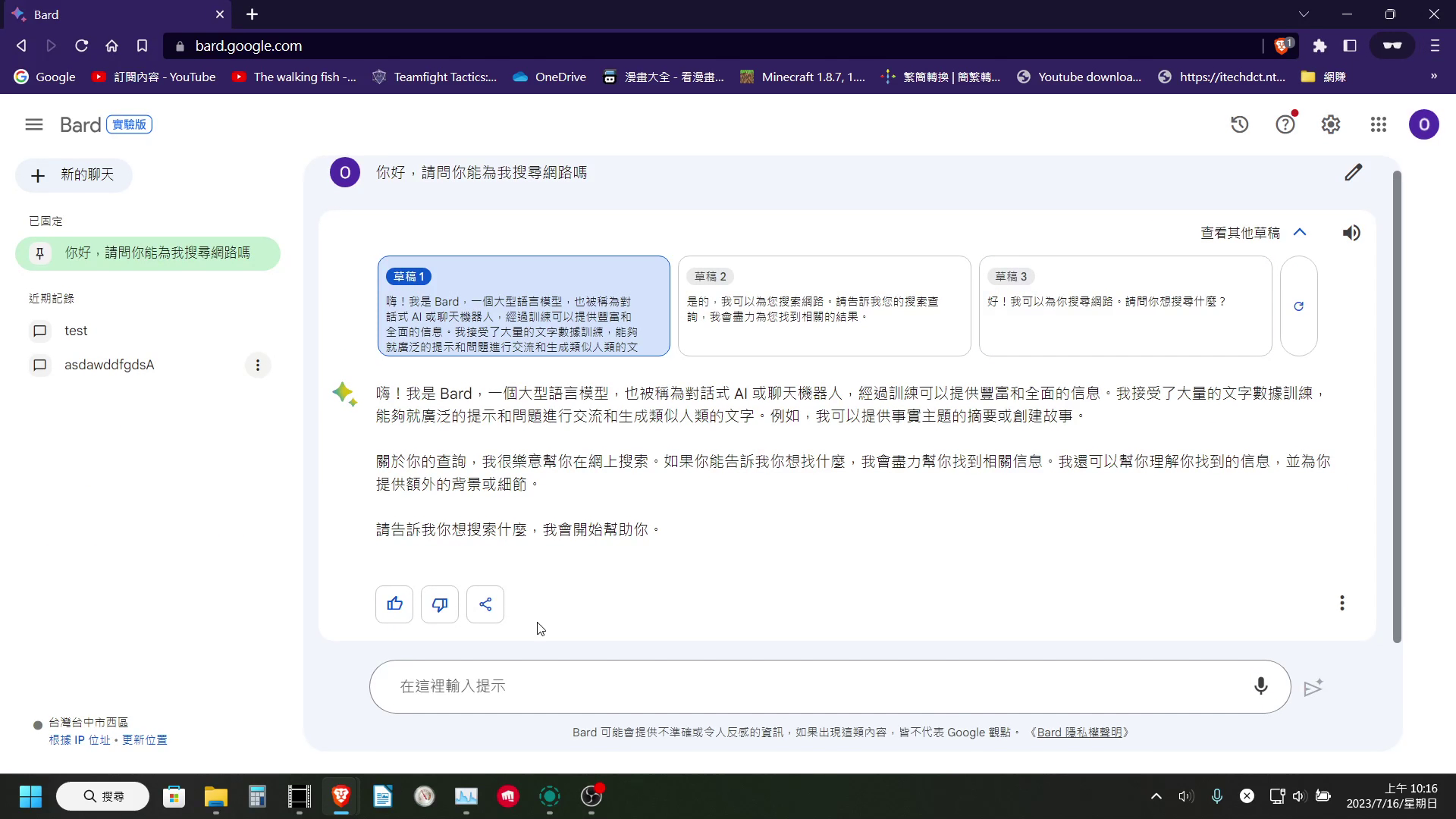
Task: Open the browser extensions puzzle icon
Action: (x=1319, y=45)
